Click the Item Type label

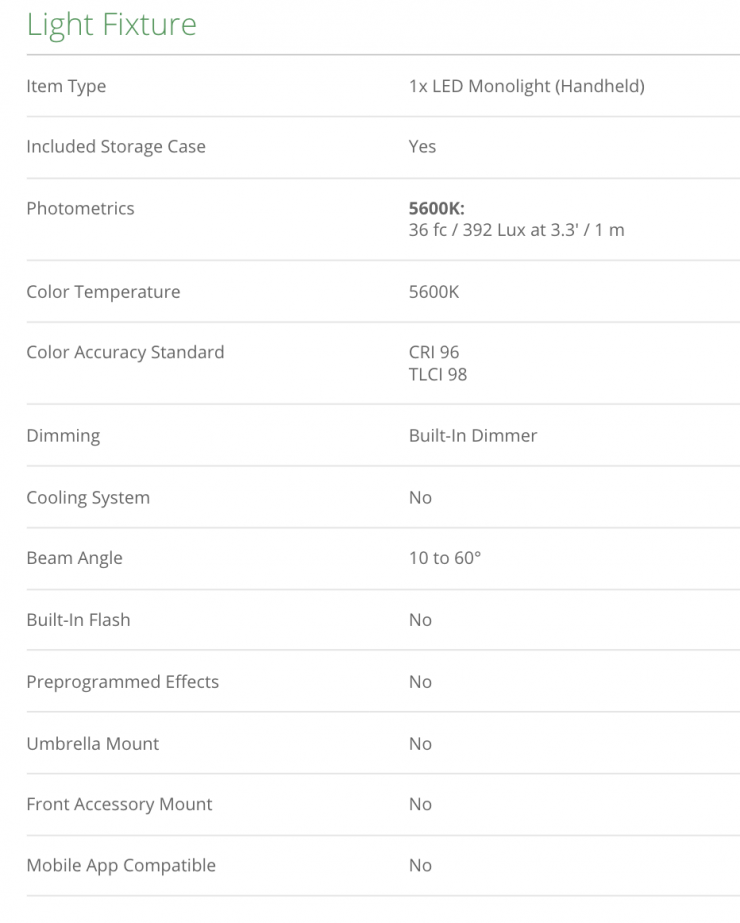(x=66, y=86)
